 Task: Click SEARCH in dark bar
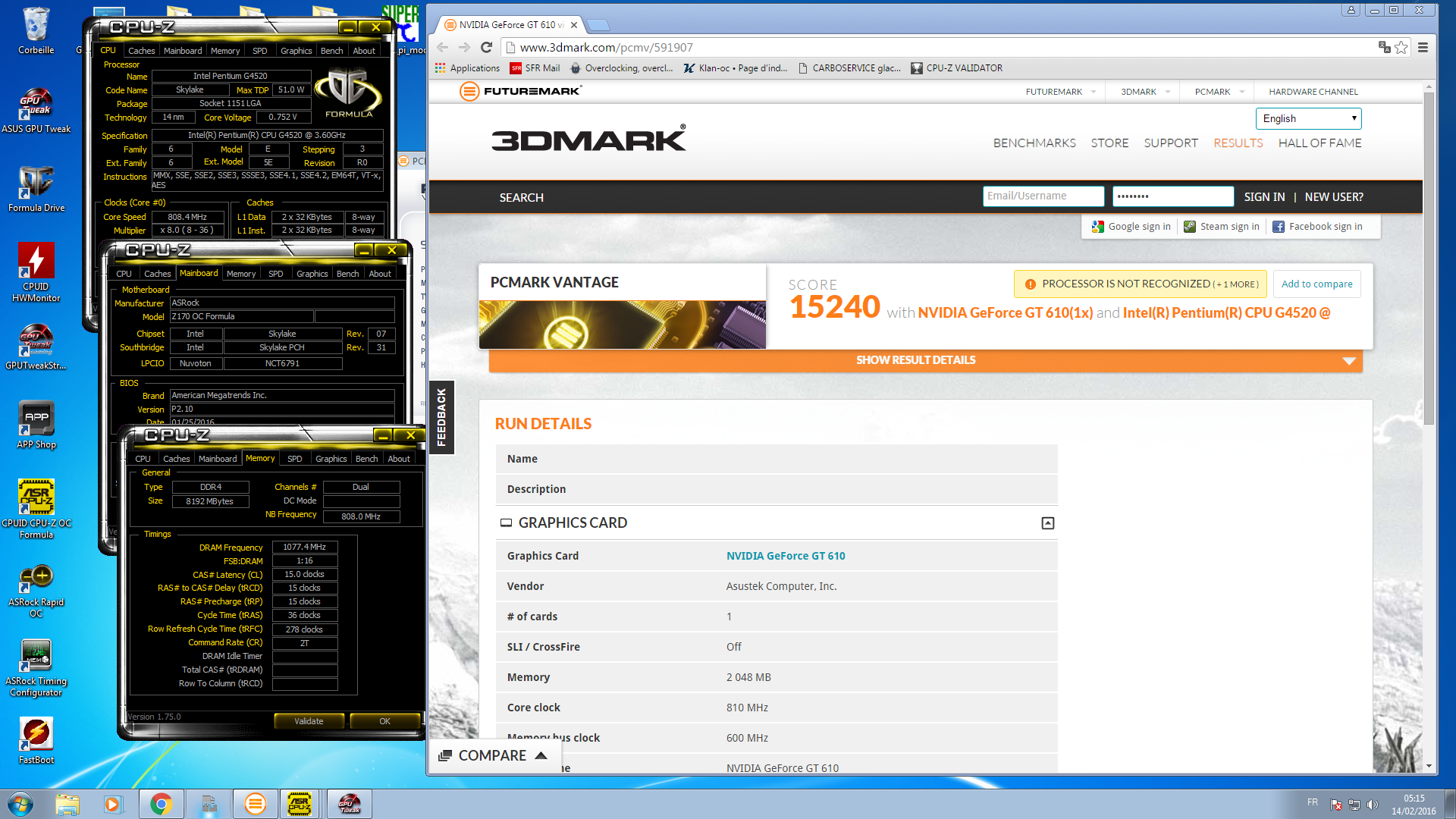(521, 197)
